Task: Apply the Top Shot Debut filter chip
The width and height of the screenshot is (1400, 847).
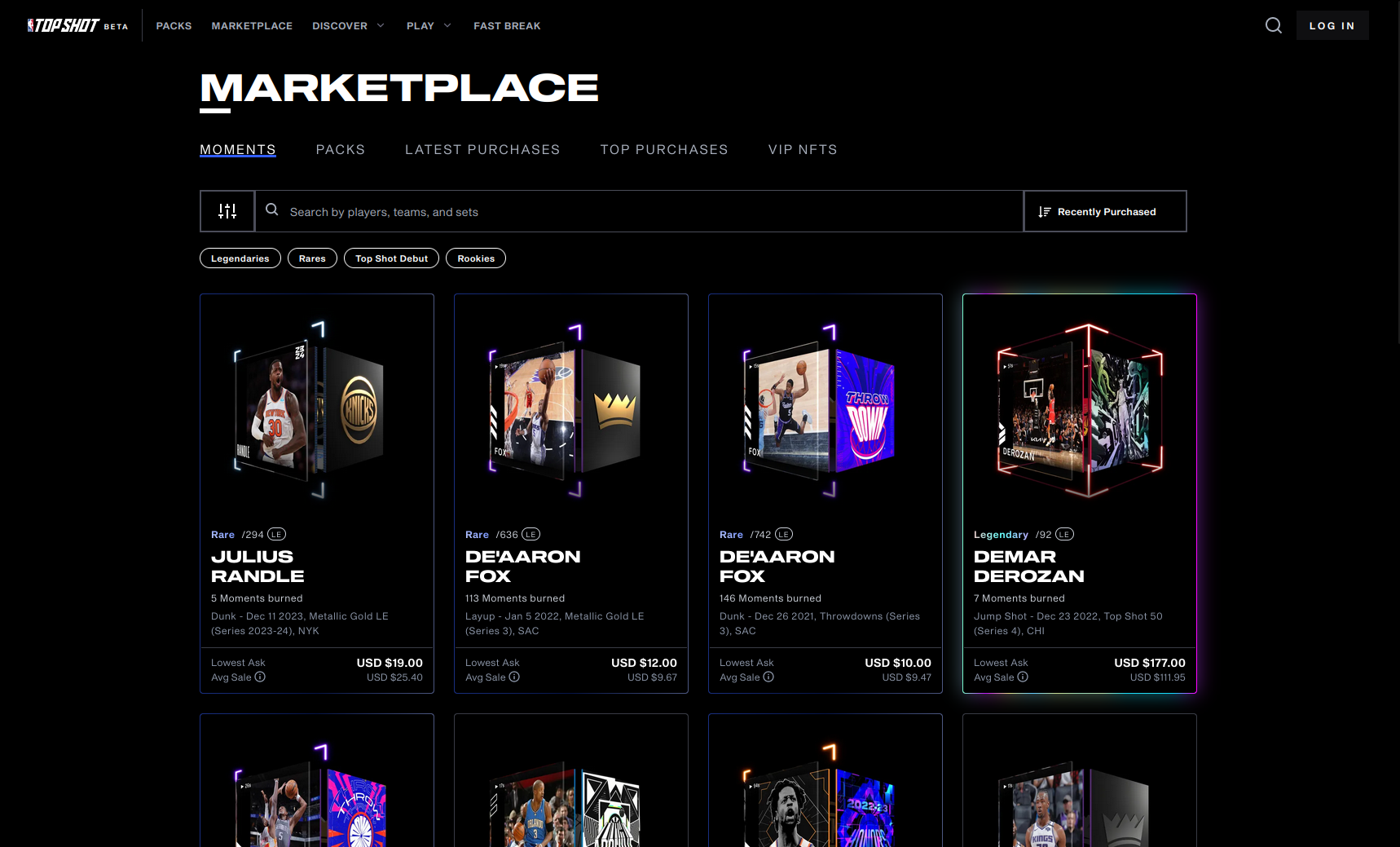Action: (x=391, y=258)
